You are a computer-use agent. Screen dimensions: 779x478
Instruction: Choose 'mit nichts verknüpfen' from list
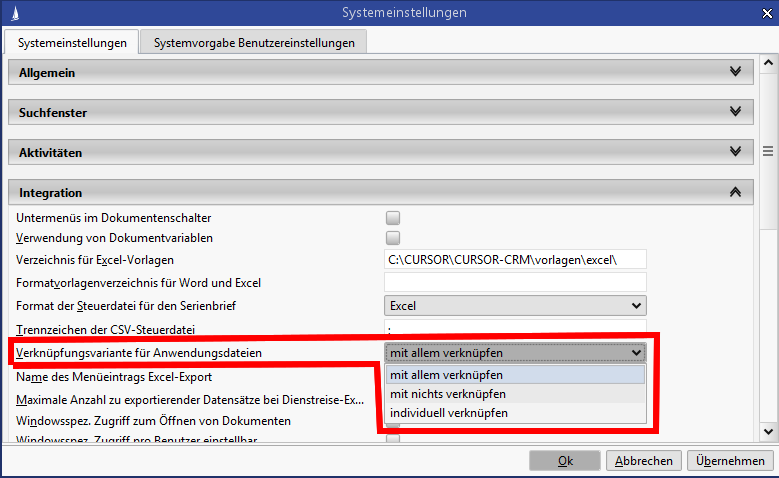click(x=515, y=394)
